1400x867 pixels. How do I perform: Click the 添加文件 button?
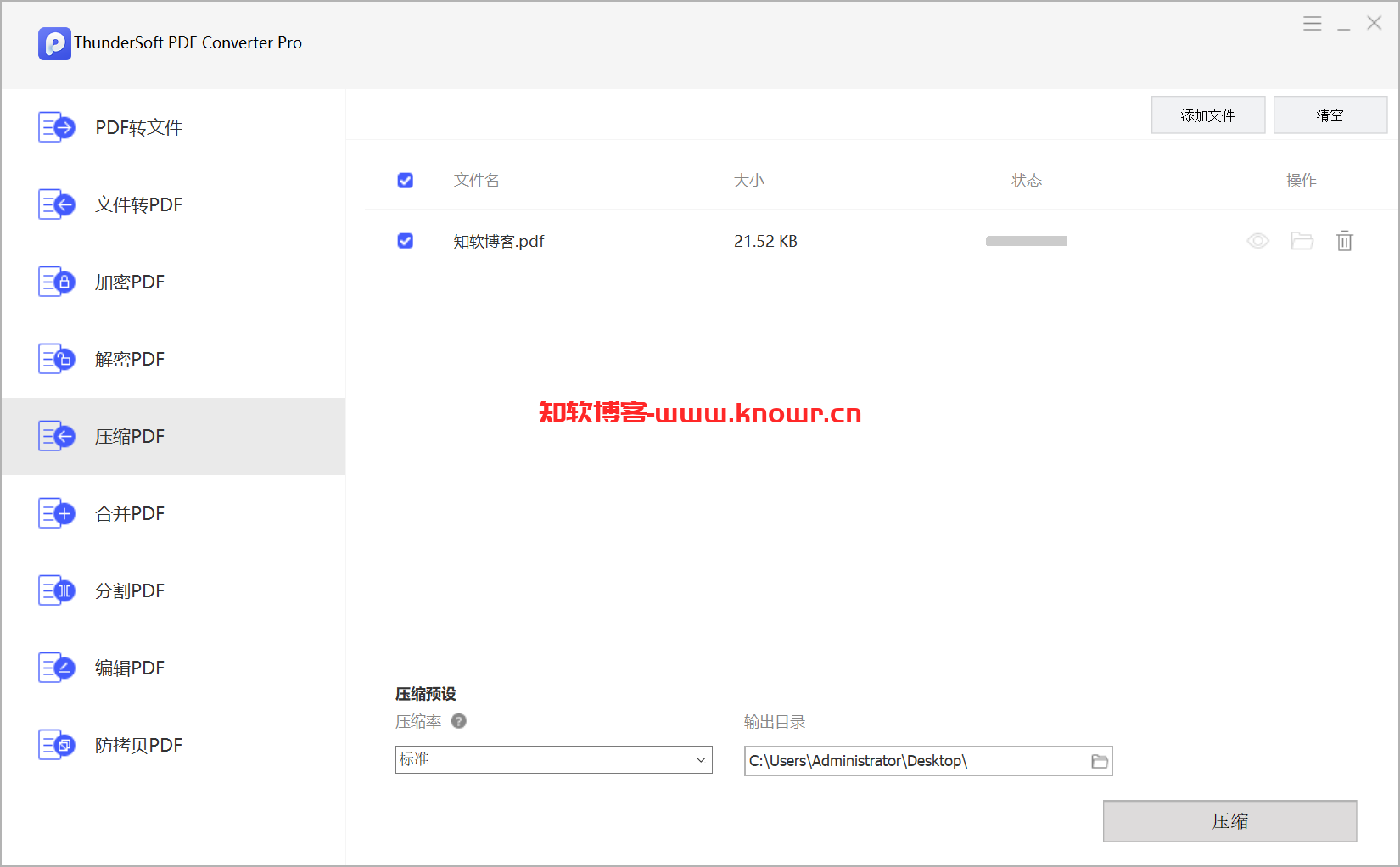coord(1208,115)
